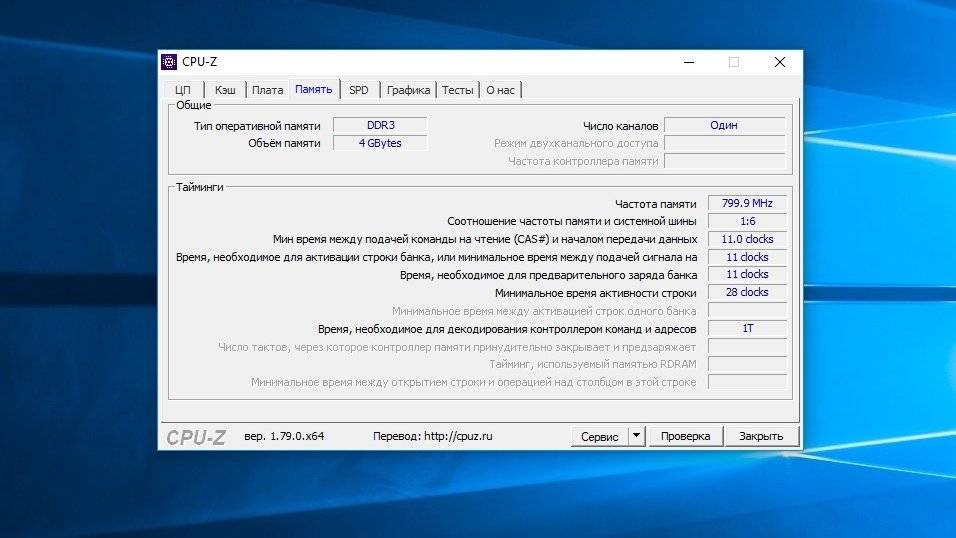The width and height of the screenshot is (956, 538).
Task: Click the version text вер. 1.79.0.x64
Action: tap(284, 436)
